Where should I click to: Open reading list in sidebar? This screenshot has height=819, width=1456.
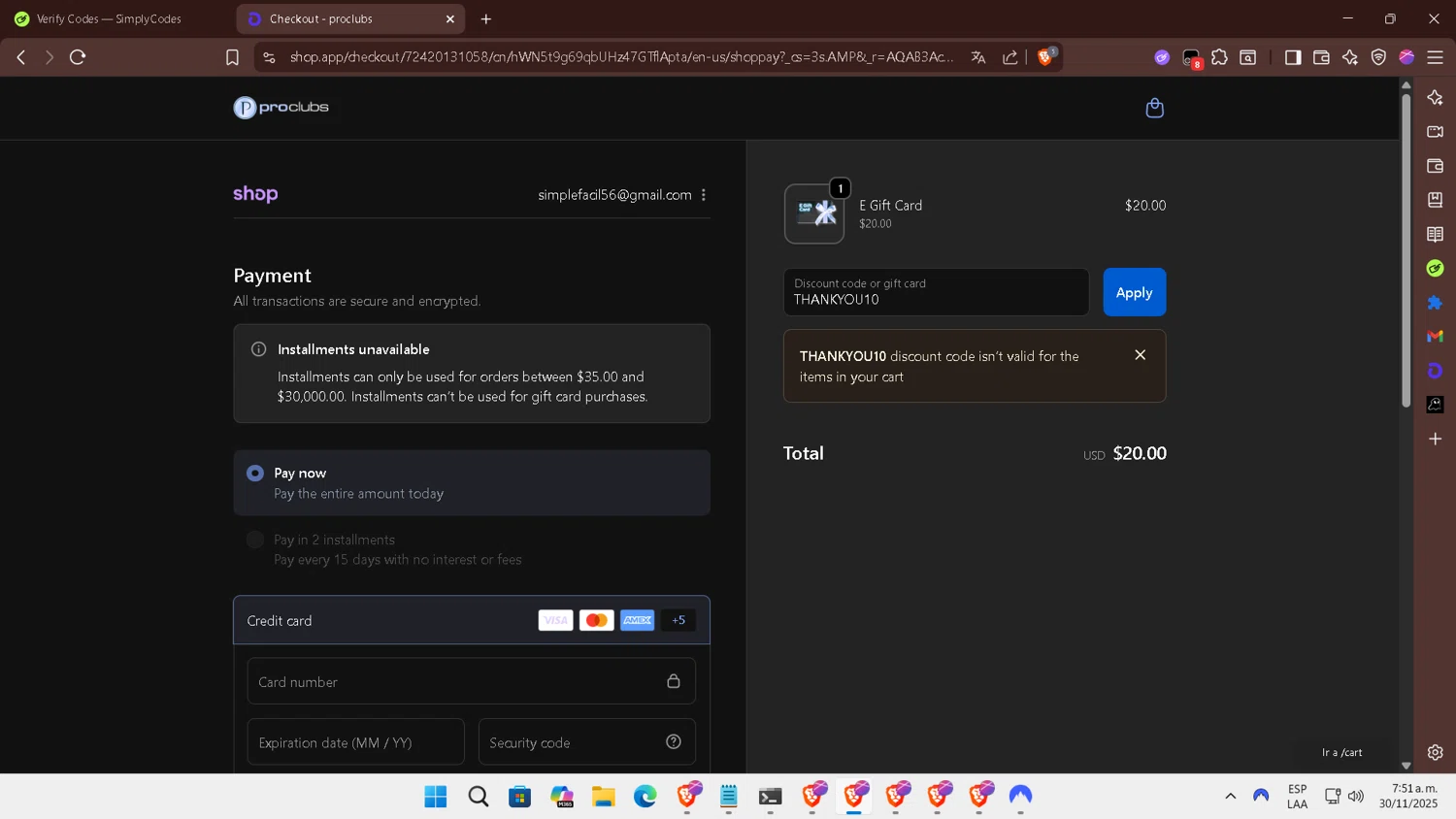[x=1435, y=234]
